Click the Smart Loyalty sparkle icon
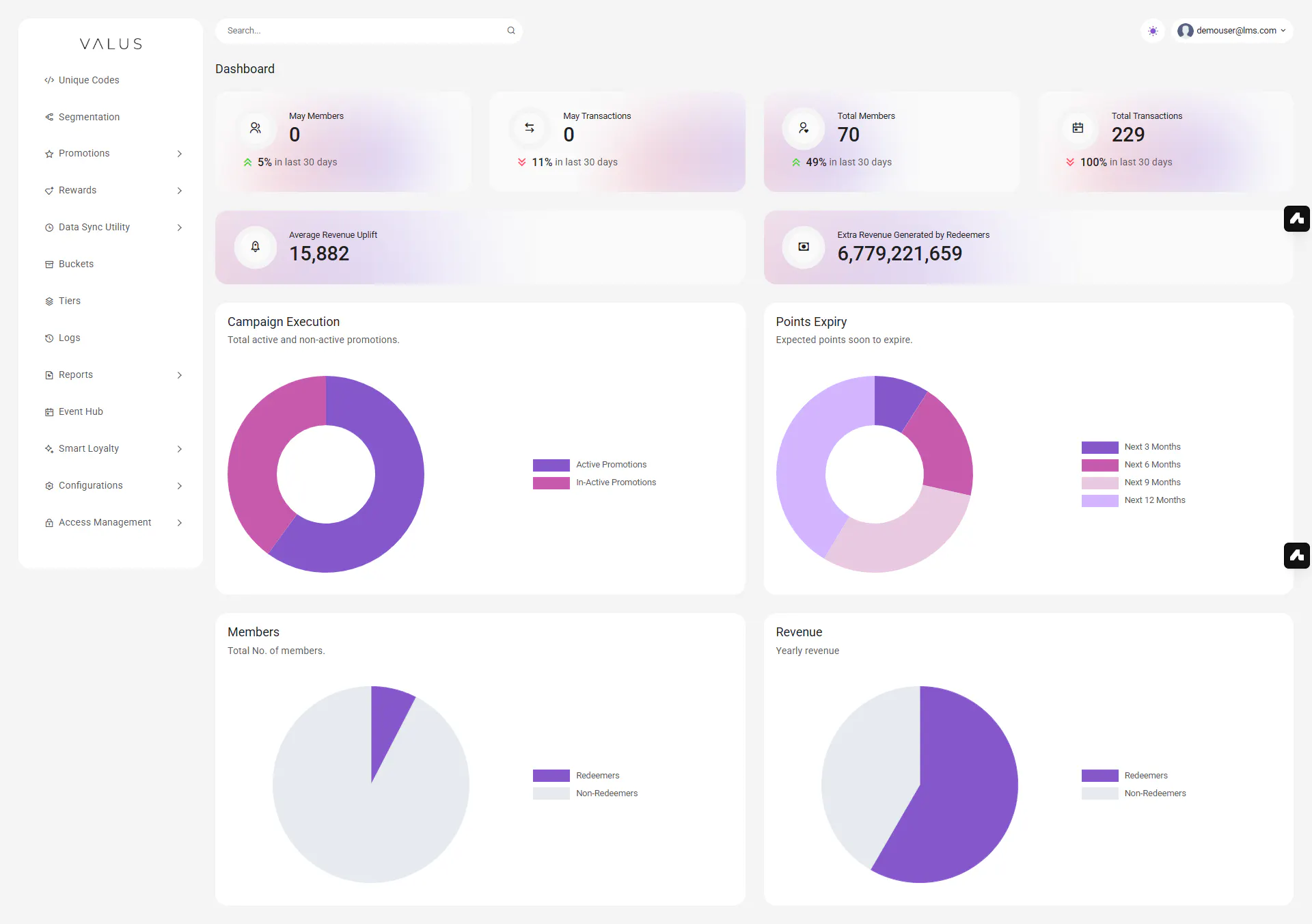The width and height of the screenshot is (1312, 924). pyautogui.click(x=49, y=449)
